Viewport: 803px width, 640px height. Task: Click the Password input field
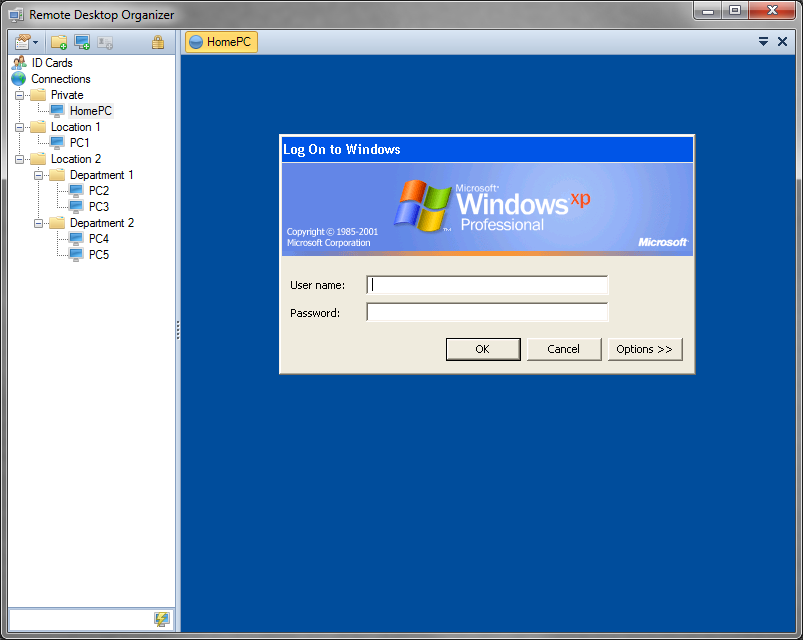(x=487, y=313)
